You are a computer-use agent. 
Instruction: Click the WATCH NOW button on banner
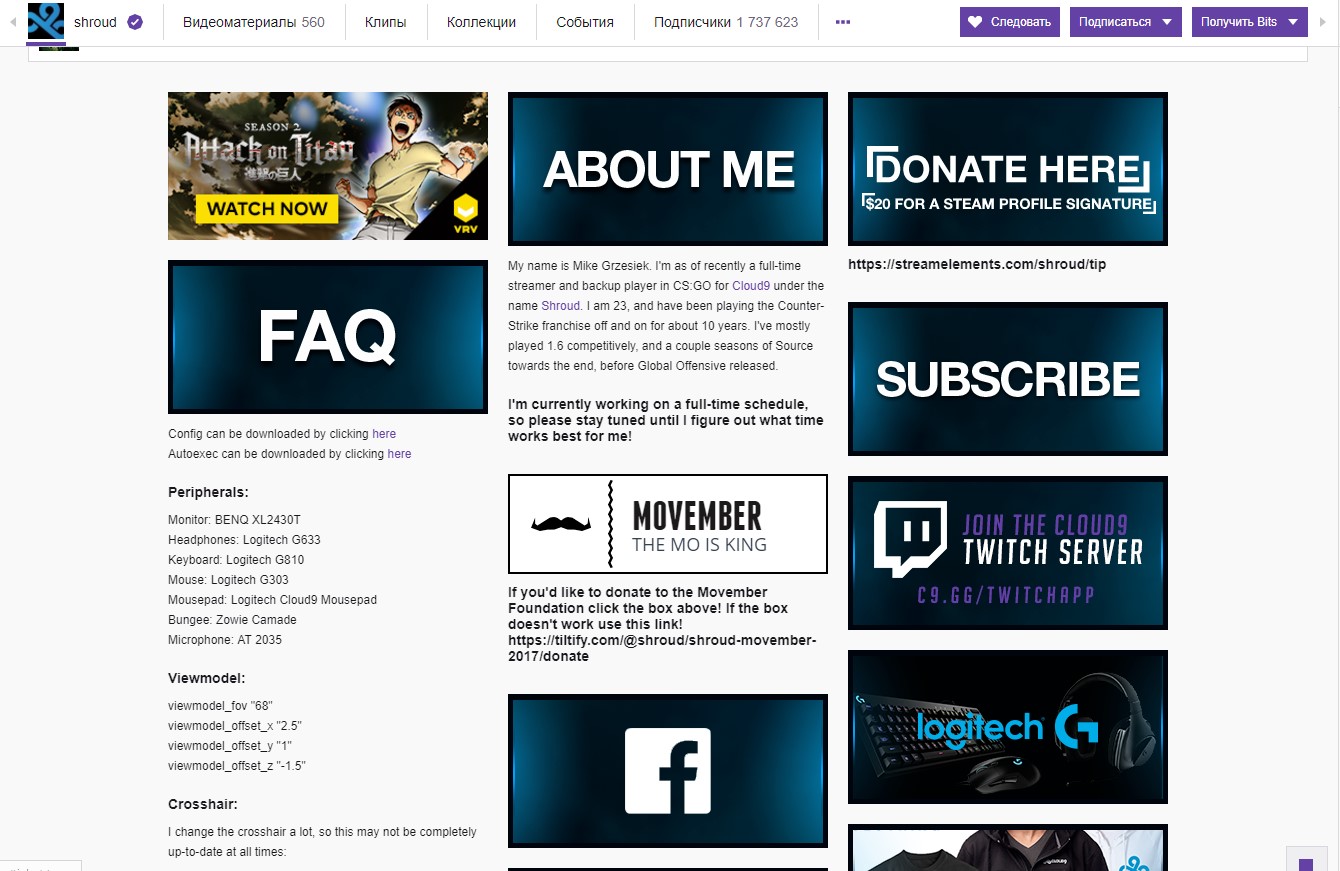[x=267, y=209]
